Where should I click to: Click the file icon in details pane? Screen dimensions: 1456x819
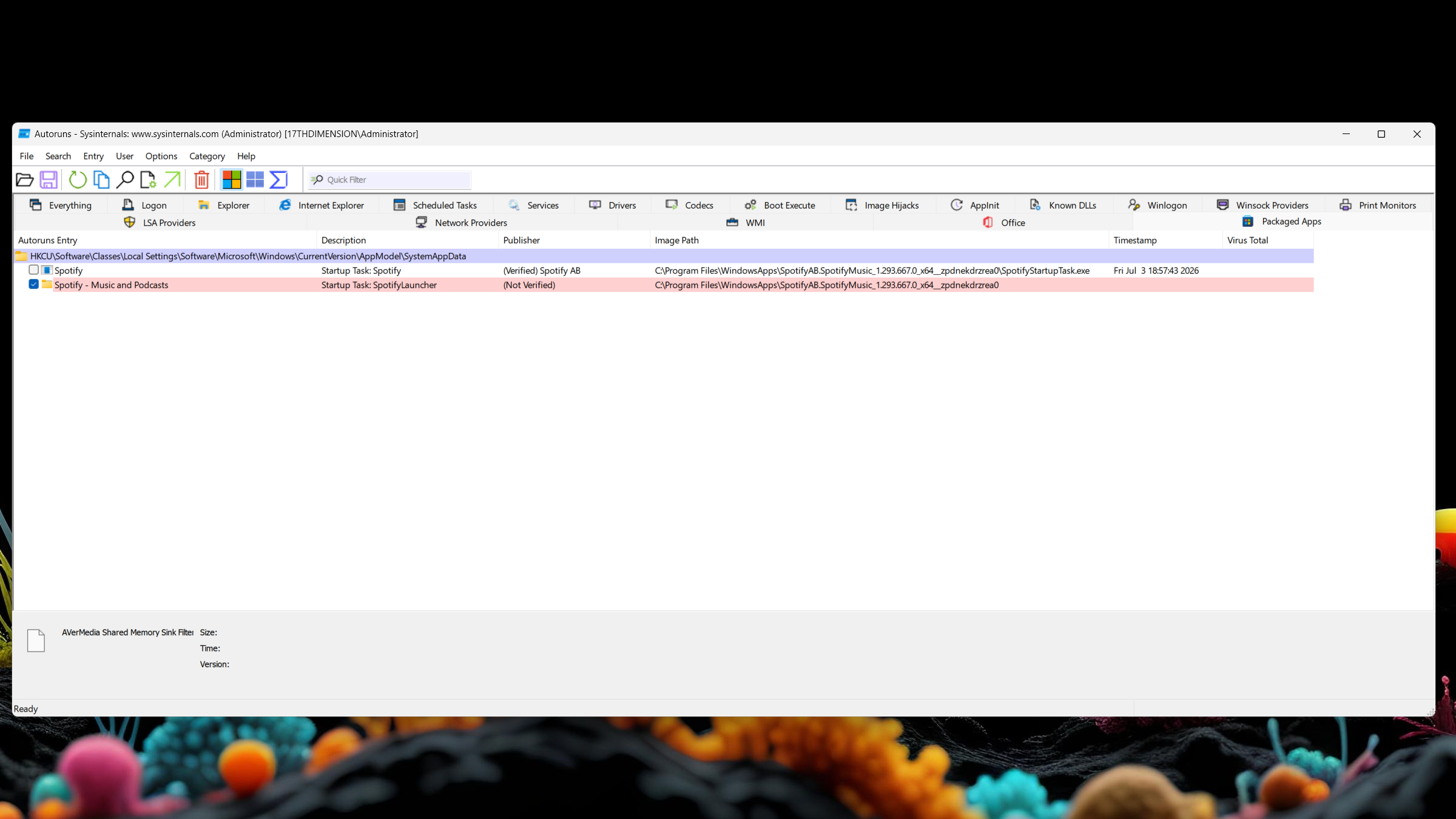click(x=36, y=641)
